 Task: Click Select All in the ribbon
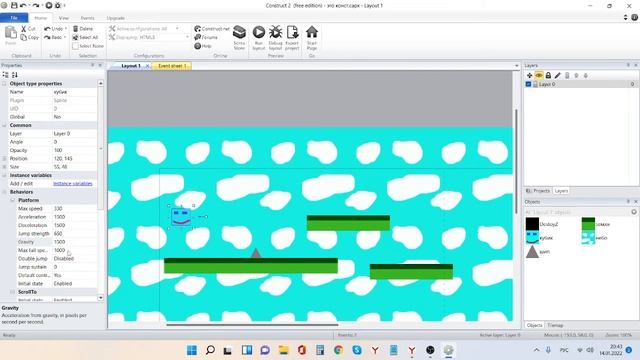tap(85, 38)
